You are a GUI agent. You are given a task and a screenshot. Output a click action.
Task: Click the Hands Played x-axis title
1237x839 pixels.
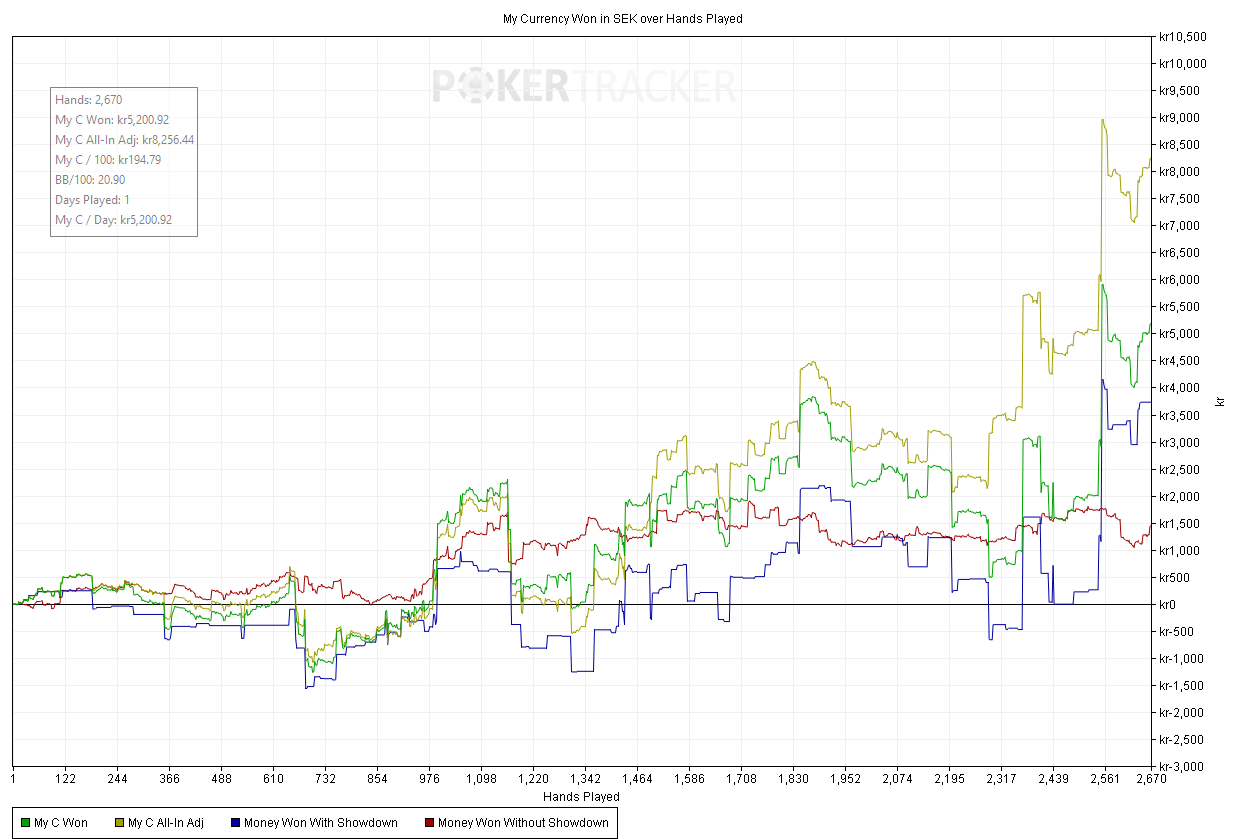coord(581,797)
